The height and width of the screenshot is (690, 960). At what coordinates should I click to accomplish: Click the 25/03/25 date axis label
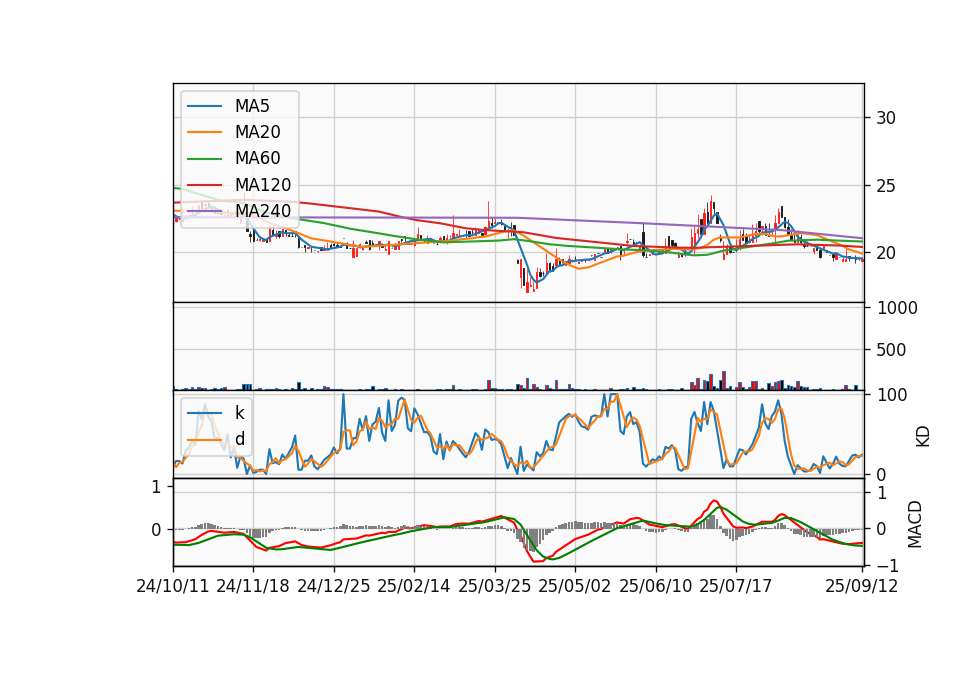[495, 586]
